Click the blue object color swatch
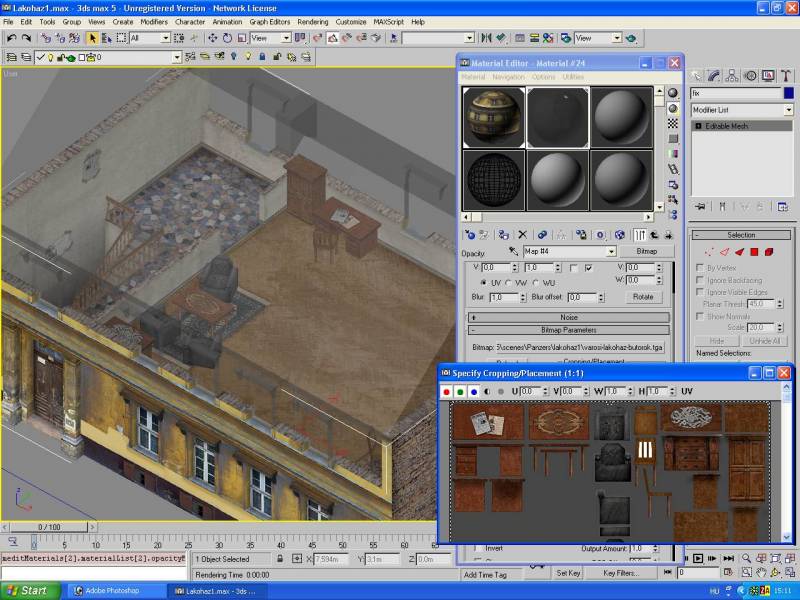800x600 pixels. click(x=788, y=93)
